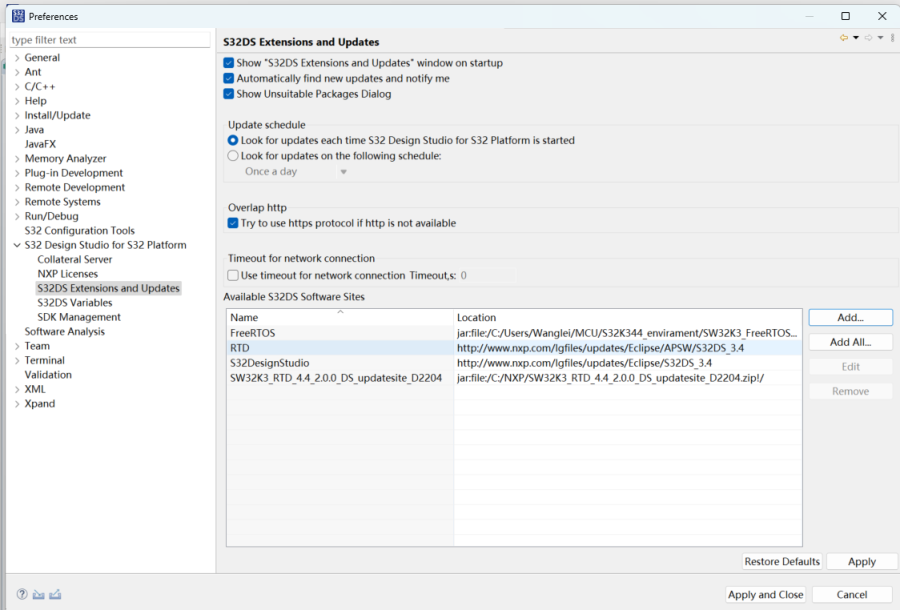Expand the Java tree node
Viewport: 900px width, 610px height.
pos(17,130)
